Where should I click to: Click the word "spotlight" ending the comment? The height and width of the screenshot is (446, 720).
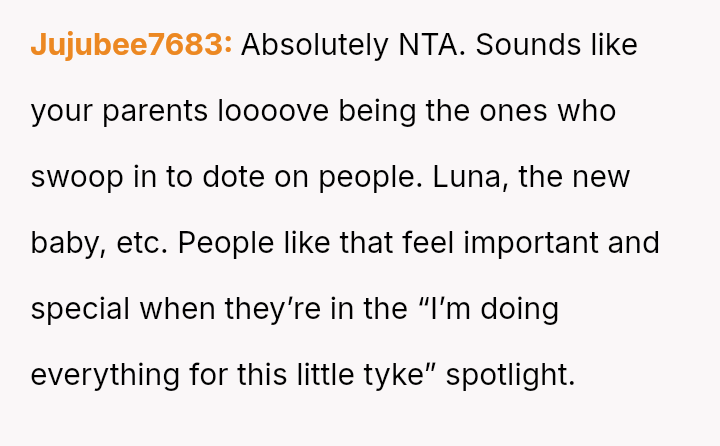510,375
